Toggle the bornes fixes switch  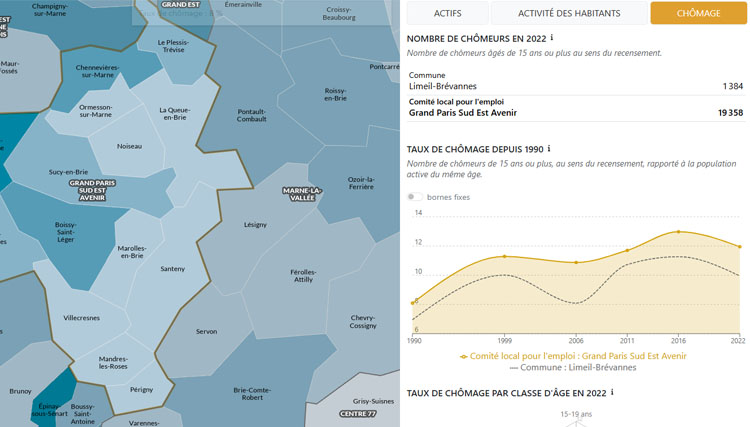click(x=415, y=197)
